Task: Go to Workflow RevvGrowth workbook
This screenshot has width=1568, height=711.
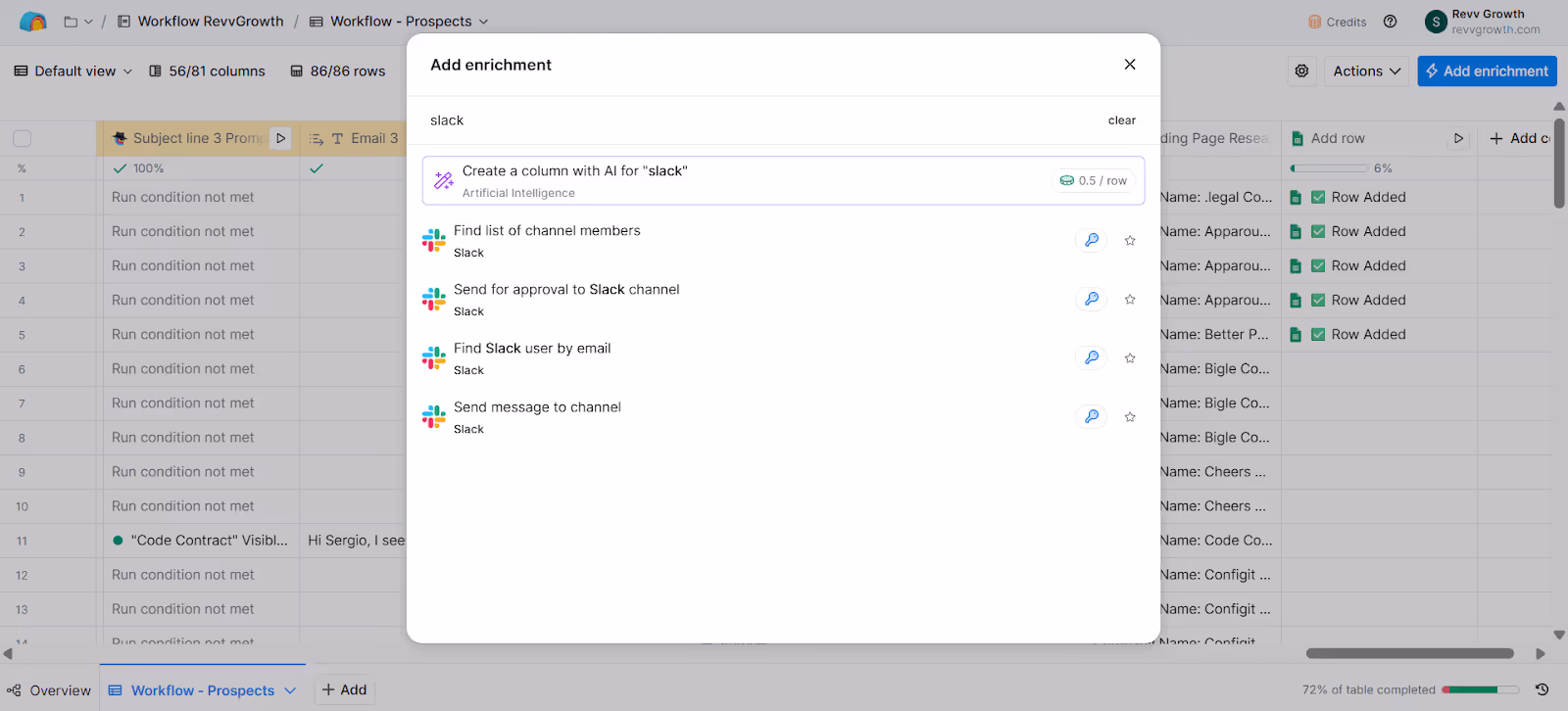Action: (x=201, y=22)
